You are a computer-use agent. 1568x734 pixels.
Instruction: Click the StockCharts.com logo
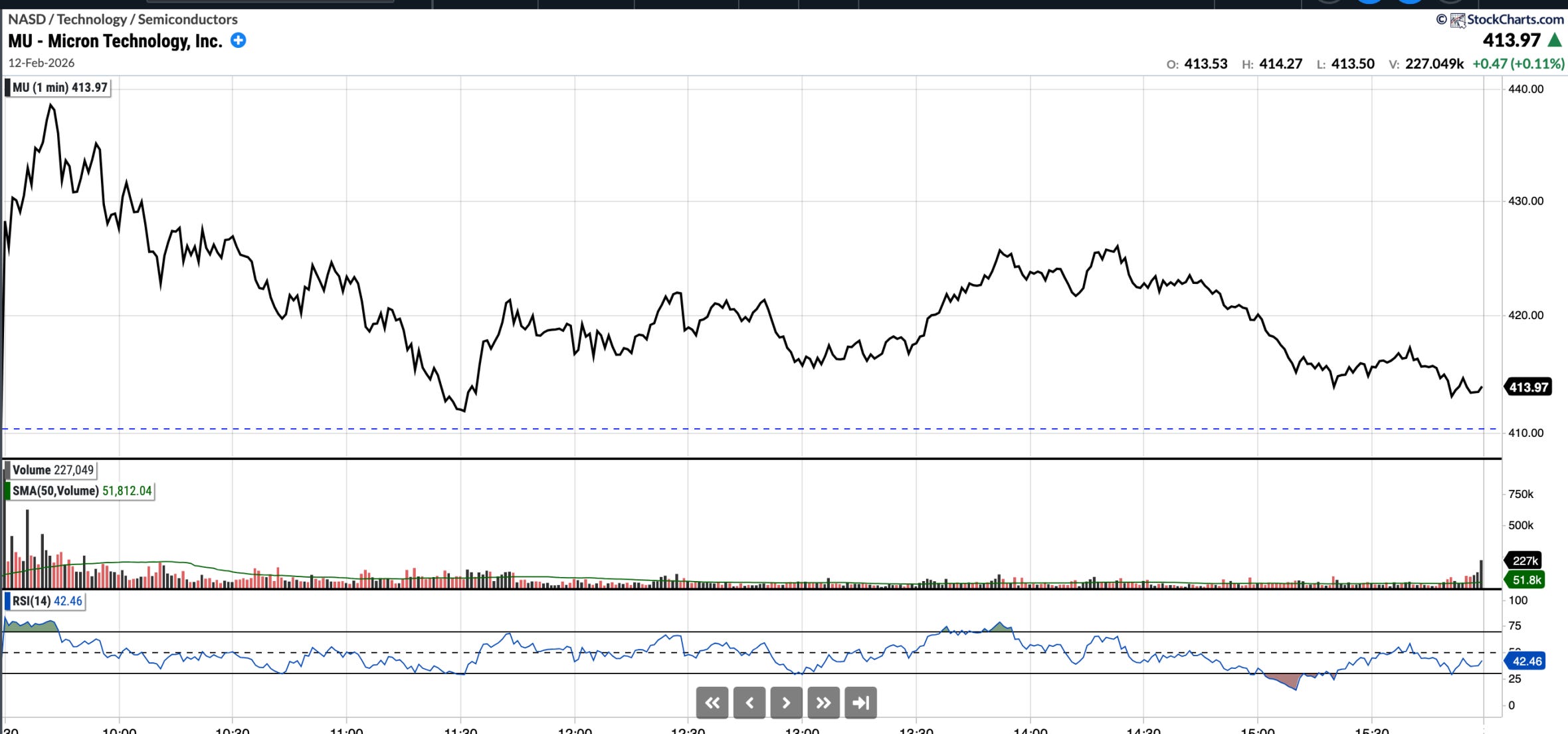pyautogui.click(x=1507, y=19)
